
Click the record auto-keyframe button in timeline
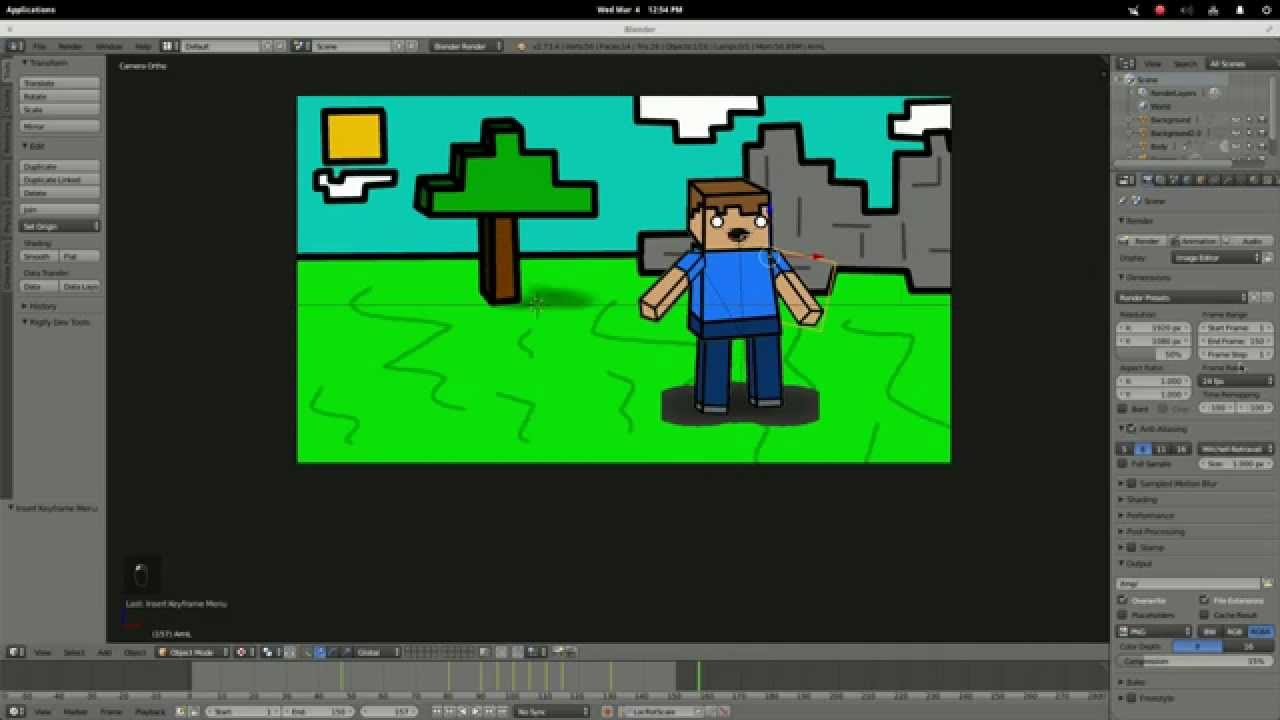(x=607, y=711)
